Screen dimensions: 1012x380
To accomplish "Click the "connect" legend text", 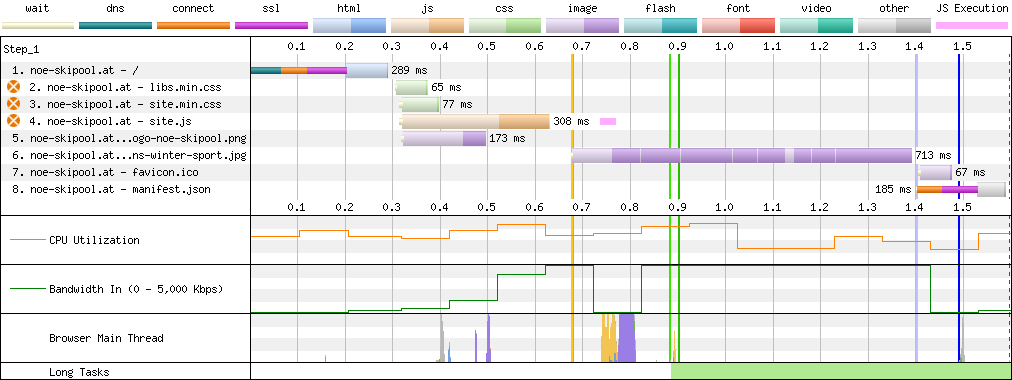I will (x=193, y=9).
